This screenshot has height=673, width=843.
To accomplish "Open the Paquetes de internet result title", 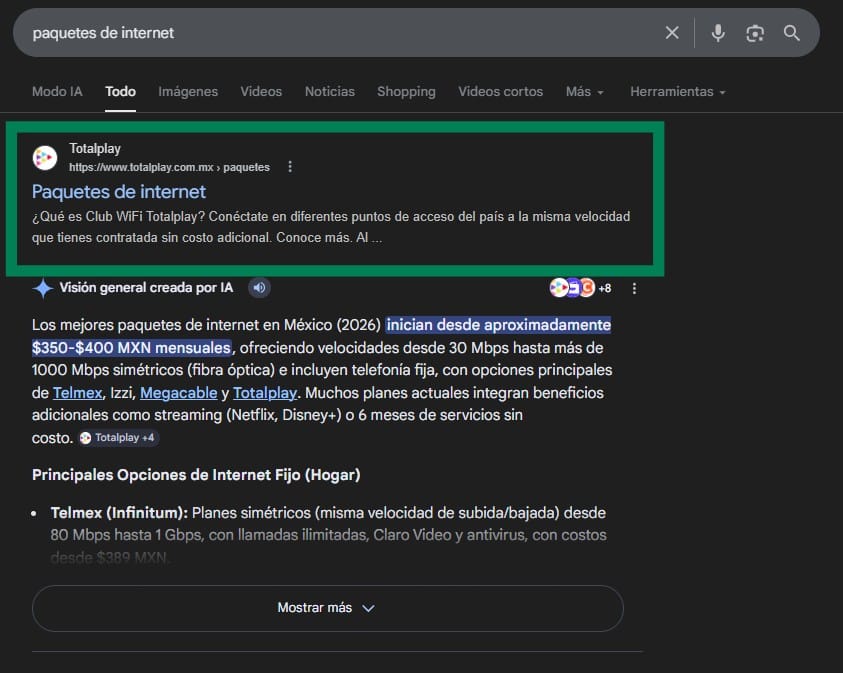I will [119, 191].
